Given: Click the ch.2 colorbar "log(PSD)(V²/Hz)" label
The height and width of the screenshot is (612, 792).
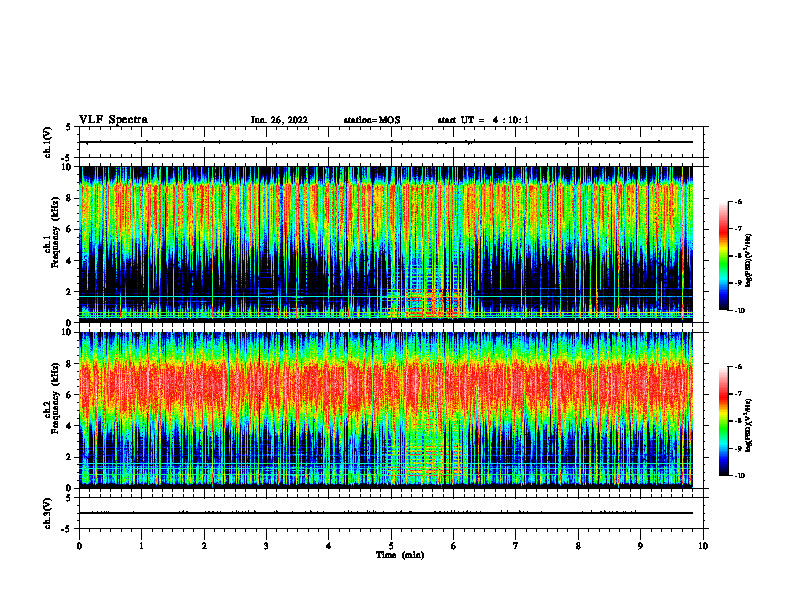Looking at the screenshot, I should coord(749,426).
